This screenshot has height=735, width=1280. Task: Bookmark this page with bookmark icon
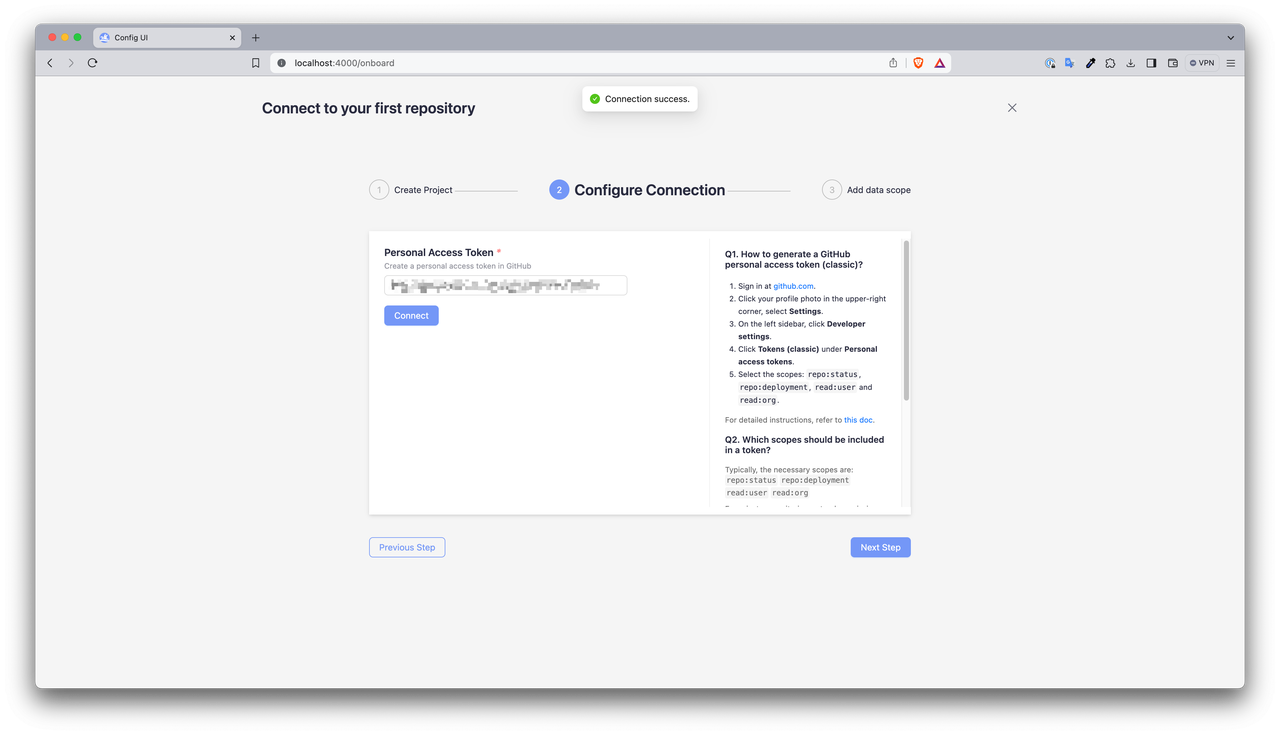256,63
